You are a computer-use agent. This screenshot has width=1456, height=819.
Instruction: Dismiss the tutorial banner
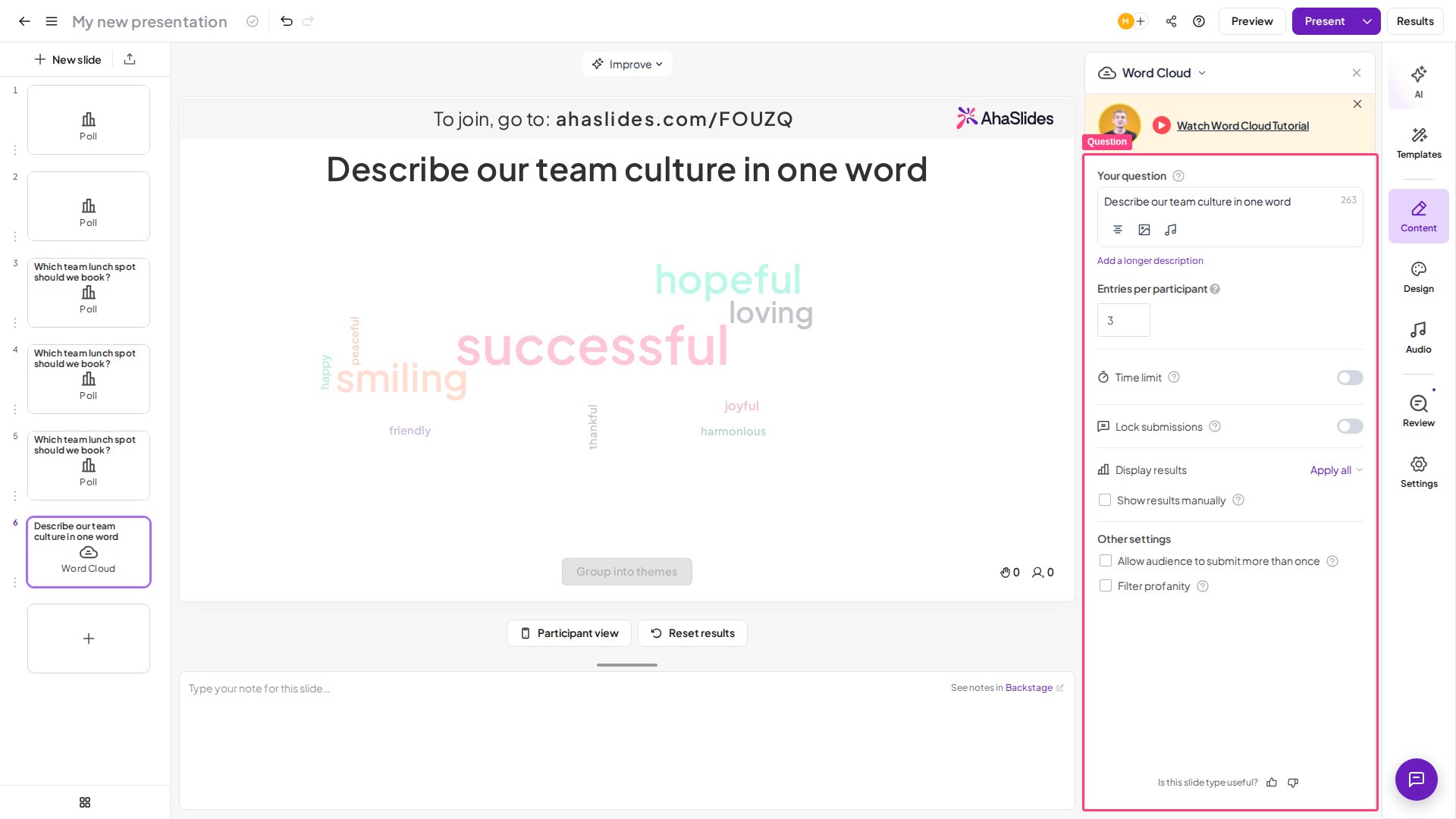pos(1357,104)
